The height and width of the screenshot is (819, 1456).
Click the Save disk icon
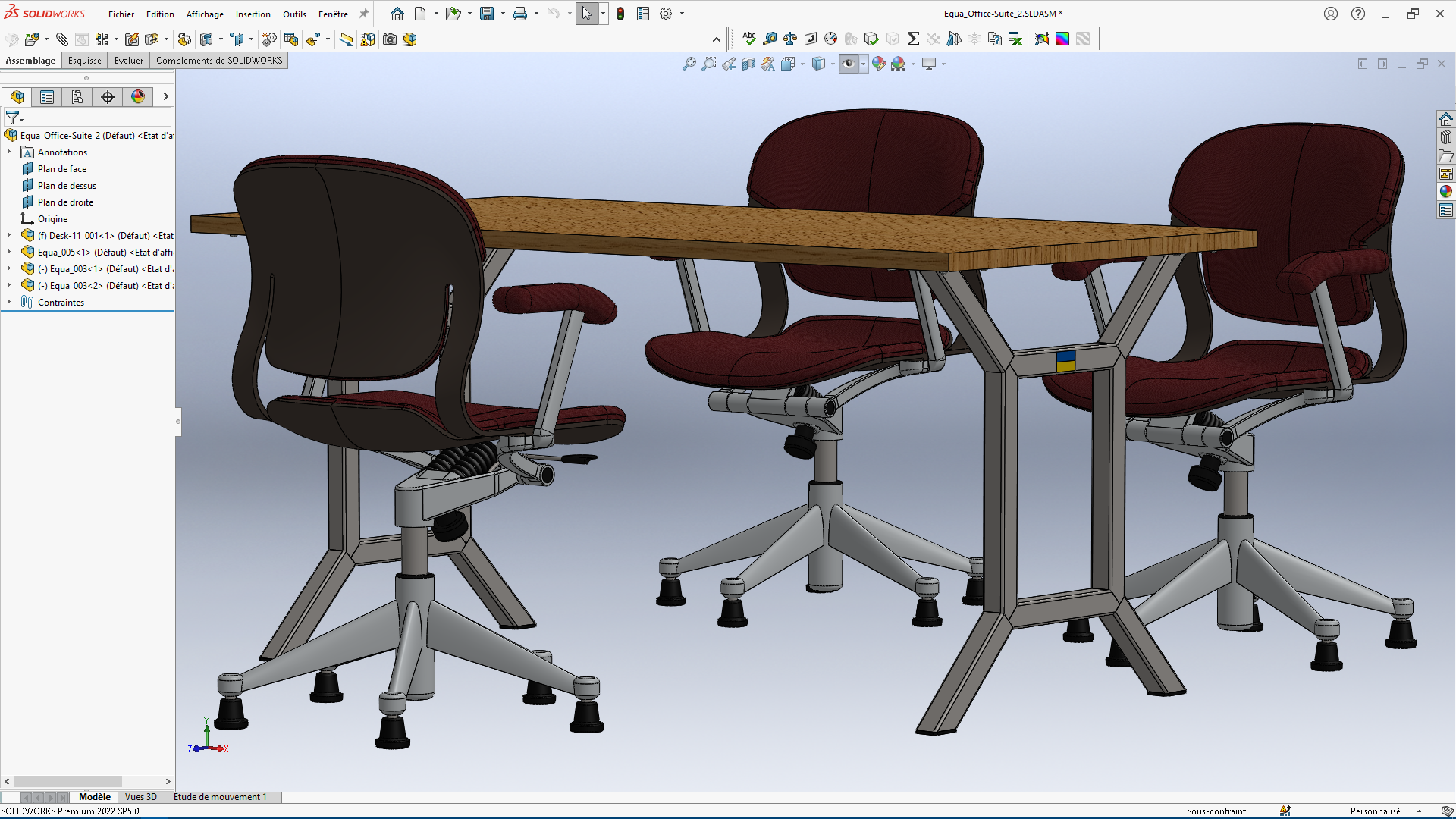tap(487, 14)
